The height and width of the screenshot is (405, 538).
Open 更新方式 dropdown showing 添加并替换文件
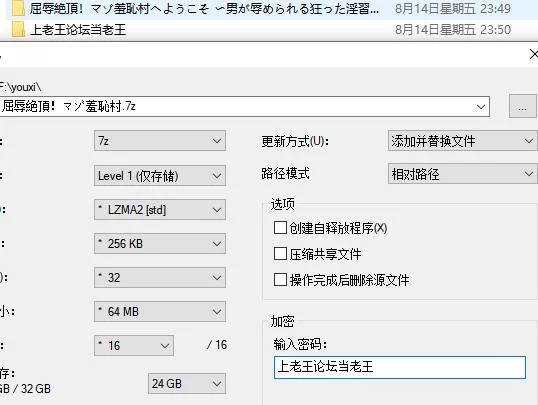[x=463, y=141]
